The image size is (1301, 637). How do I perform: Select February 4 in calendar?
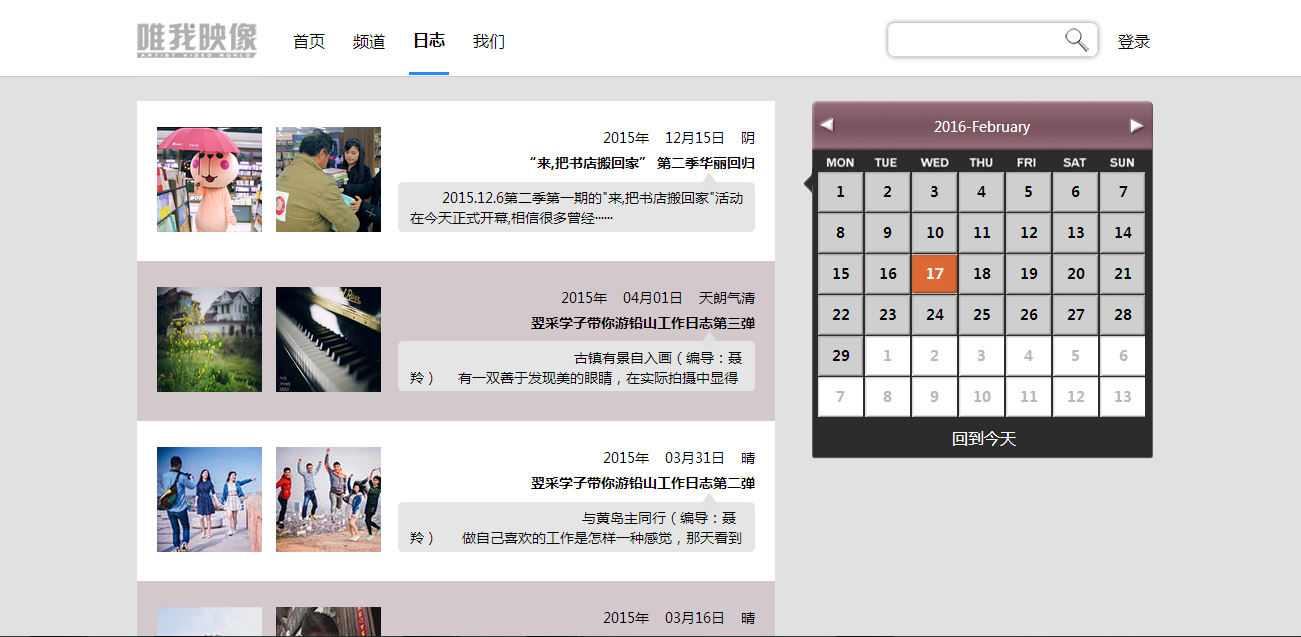[982, 192]
